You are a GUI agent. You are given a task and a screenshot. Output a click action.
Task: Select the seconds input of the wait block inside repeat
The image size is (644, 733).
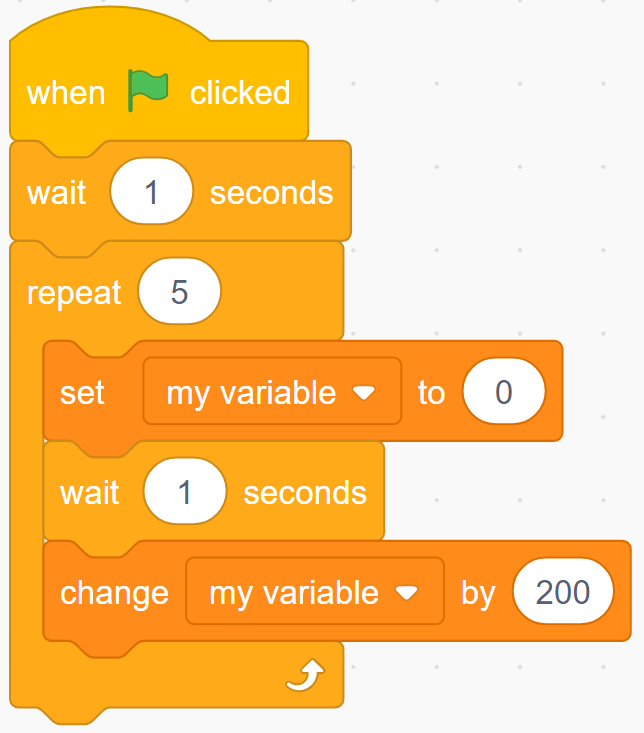click(184, 492)
